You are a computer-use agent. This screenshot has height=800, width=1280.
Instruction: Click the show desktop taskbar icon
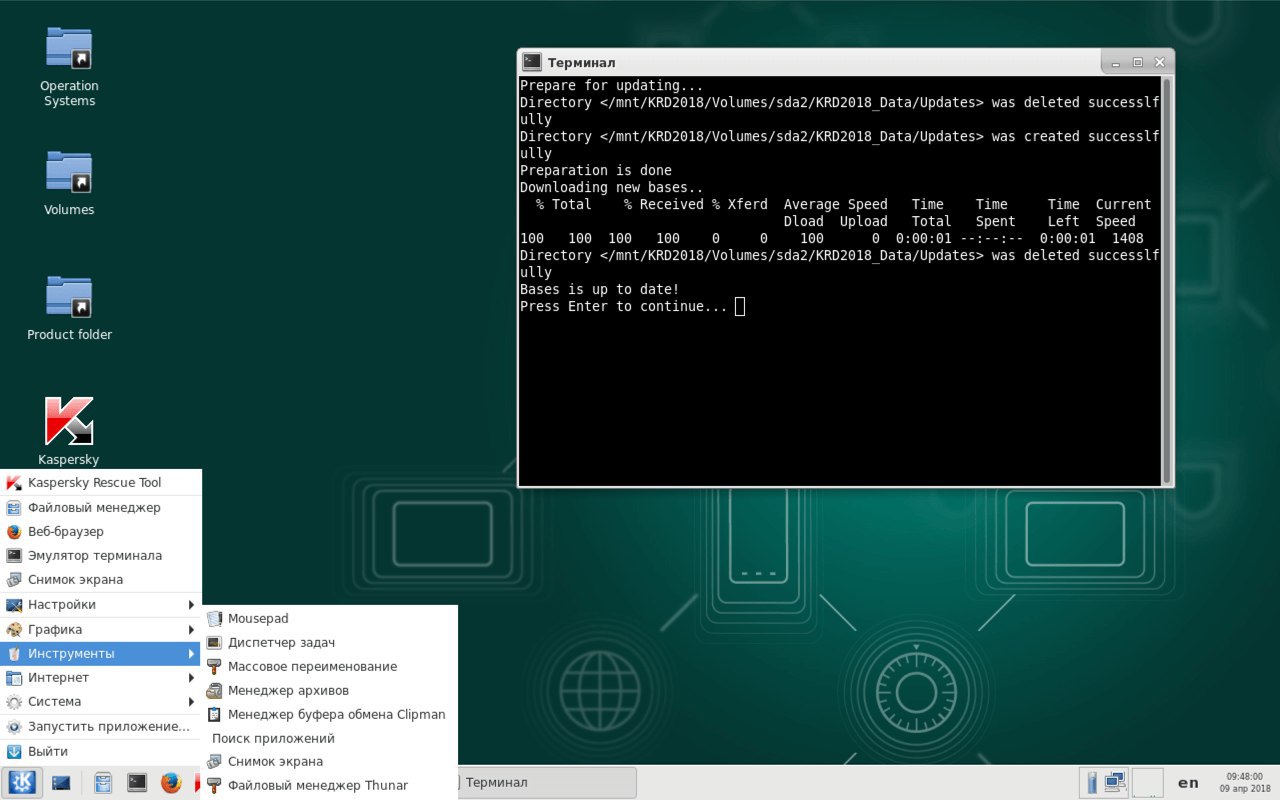coord(61,783)
